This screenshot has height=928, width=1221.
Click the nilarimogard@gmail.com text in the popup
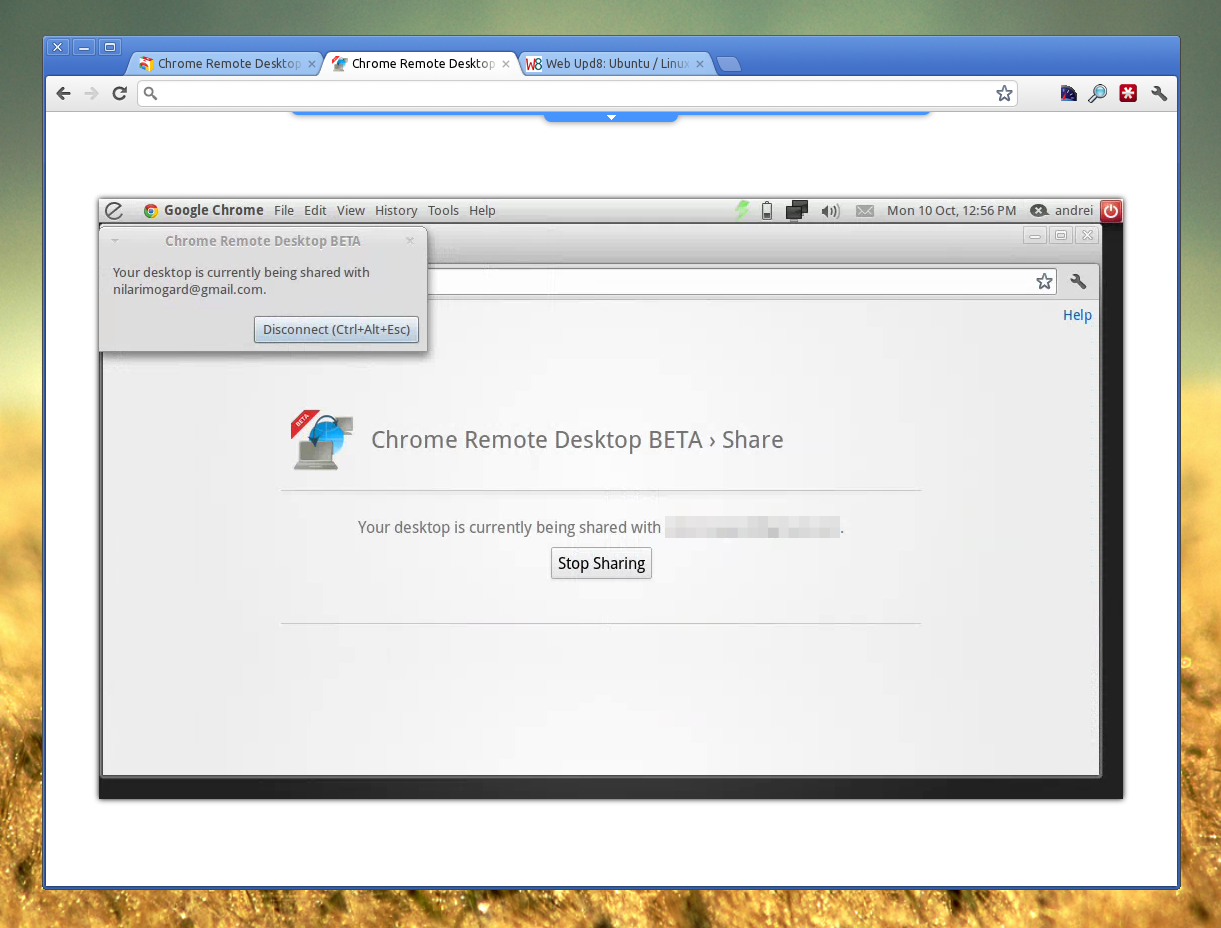(188, 290)
